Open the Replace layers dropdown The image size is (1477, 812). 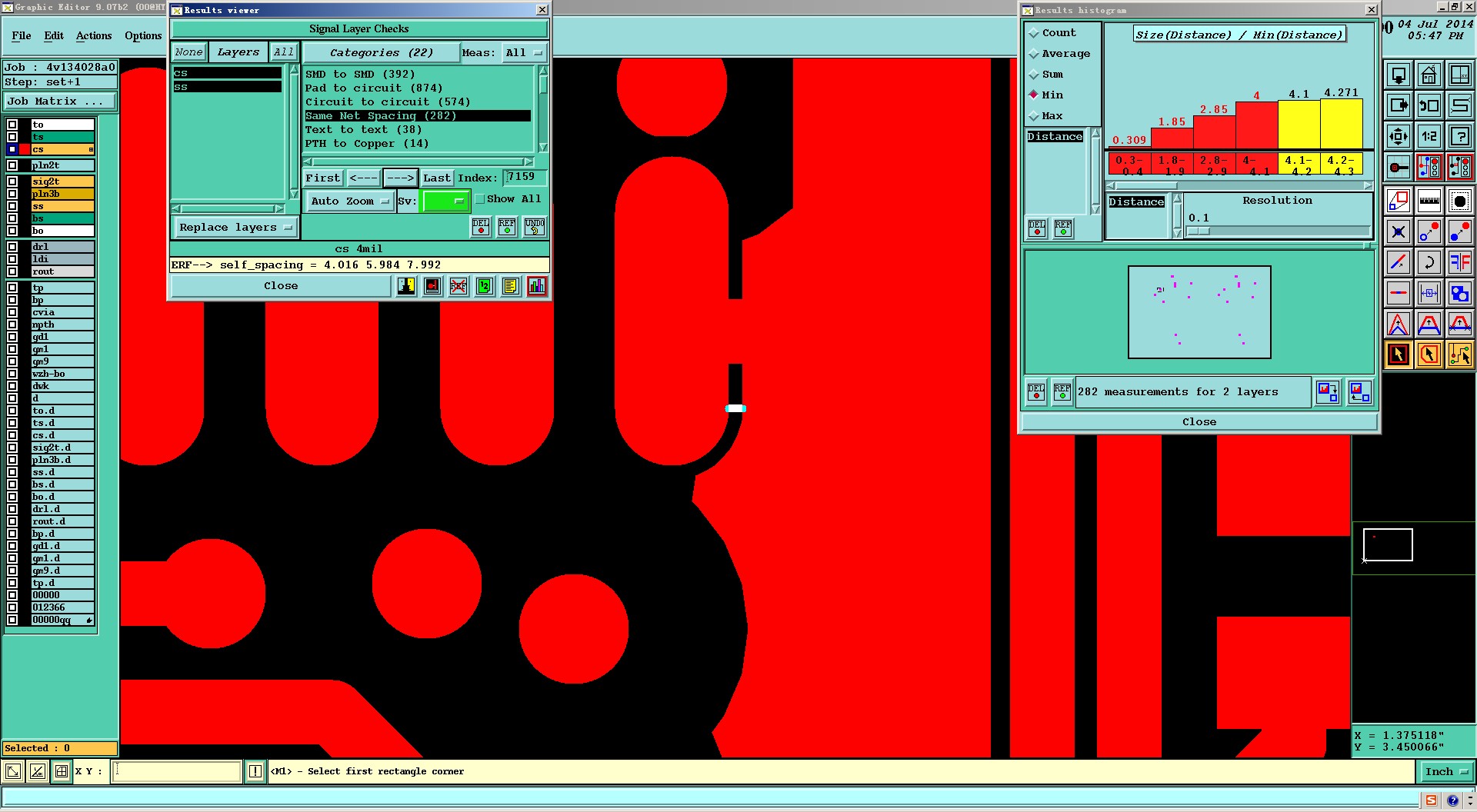coord(235,228)
